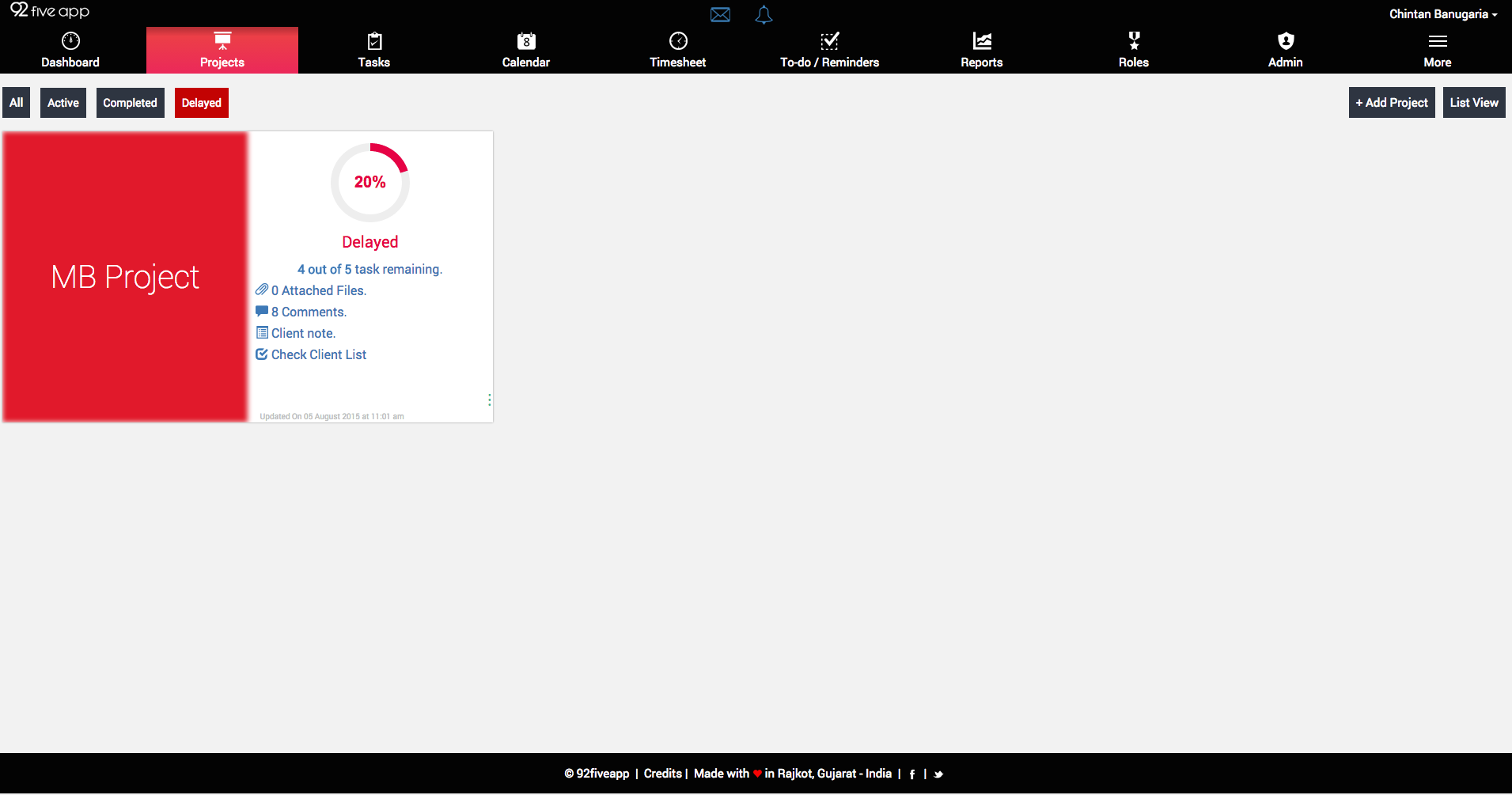Click the Delayed status text on card

[x=370, y=242]
